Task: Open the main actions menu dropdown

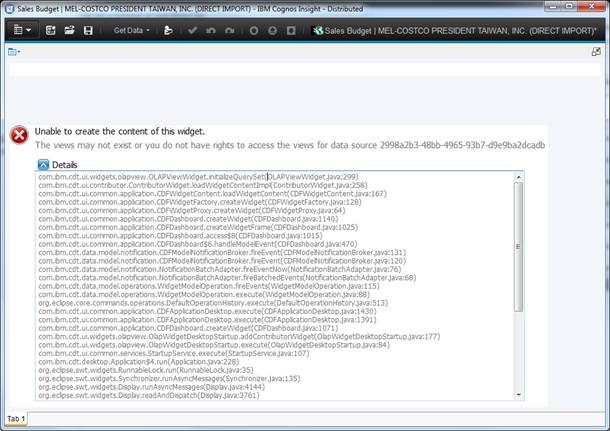Action: [22, 30]
